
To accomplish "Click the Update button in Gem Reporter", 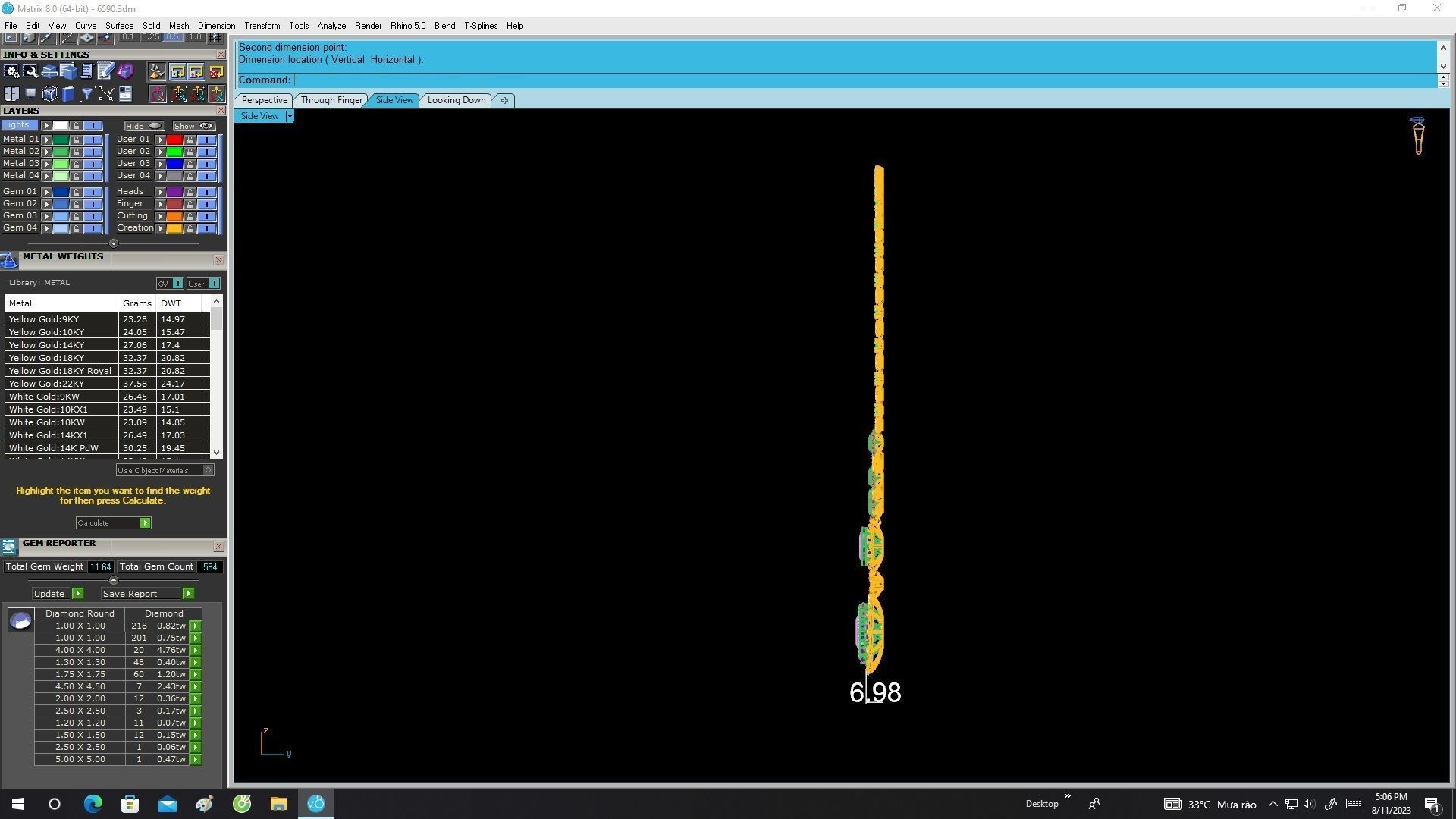I will (x=57, y=594).
